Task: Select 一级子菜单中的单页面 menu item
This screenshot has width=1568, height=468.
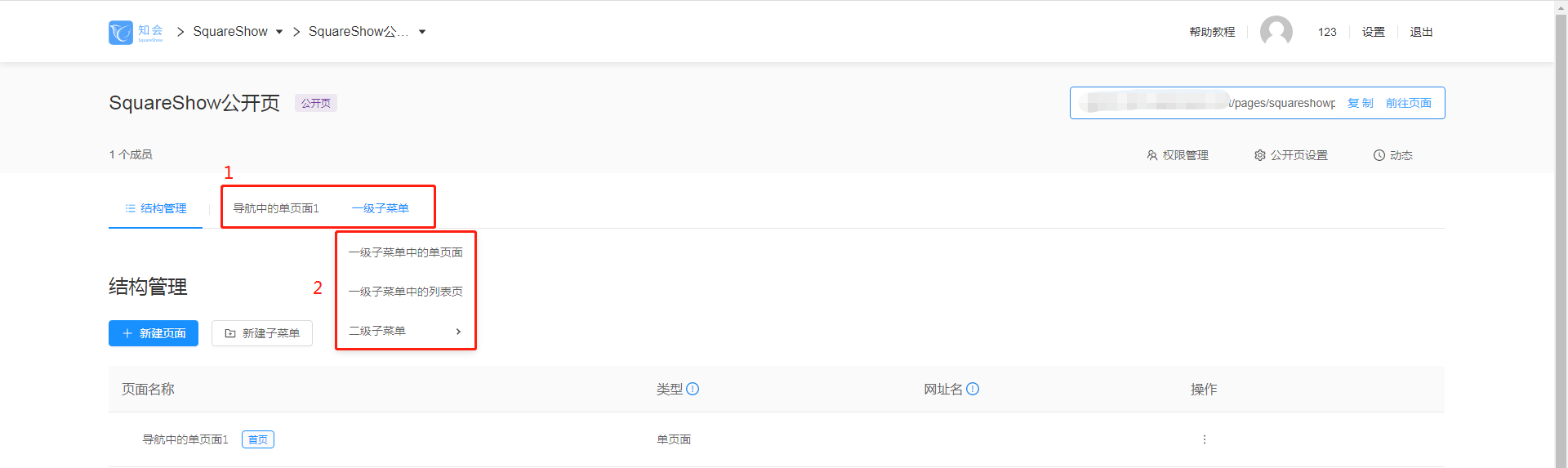Action: pos(406,252)
